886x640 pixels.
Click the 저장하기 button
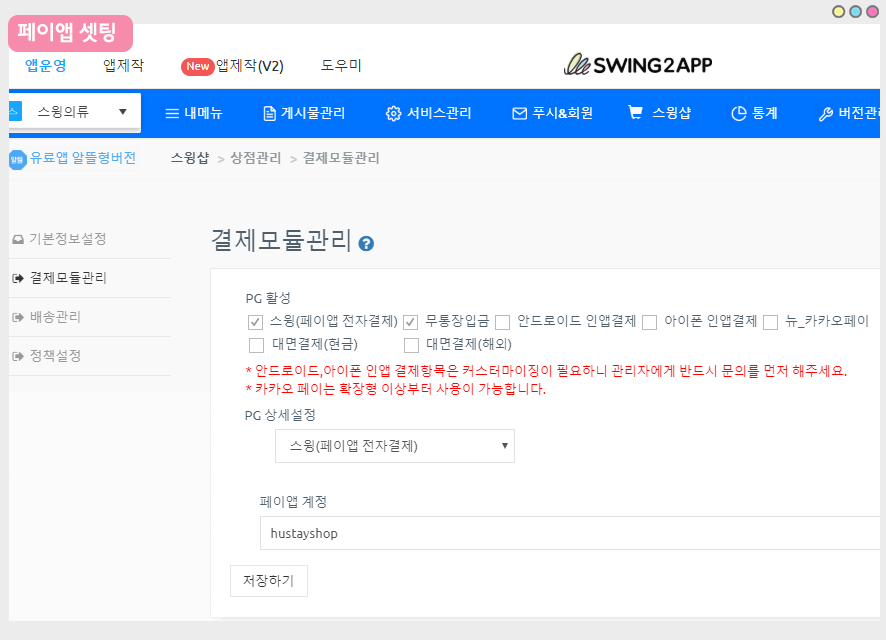coord(268,581)
